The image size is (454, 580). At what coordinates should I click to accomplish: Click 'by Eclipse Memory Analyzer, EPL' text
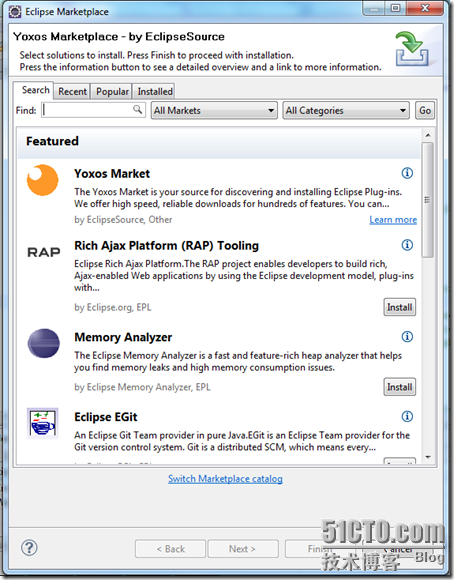click(142, 387)
